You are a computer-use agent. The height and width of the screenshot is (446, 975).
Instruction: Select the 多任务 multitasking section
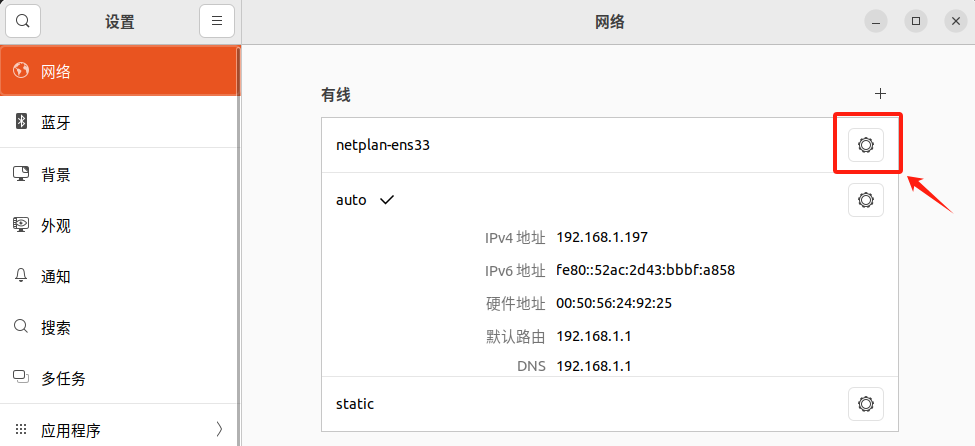pos(119,378)
